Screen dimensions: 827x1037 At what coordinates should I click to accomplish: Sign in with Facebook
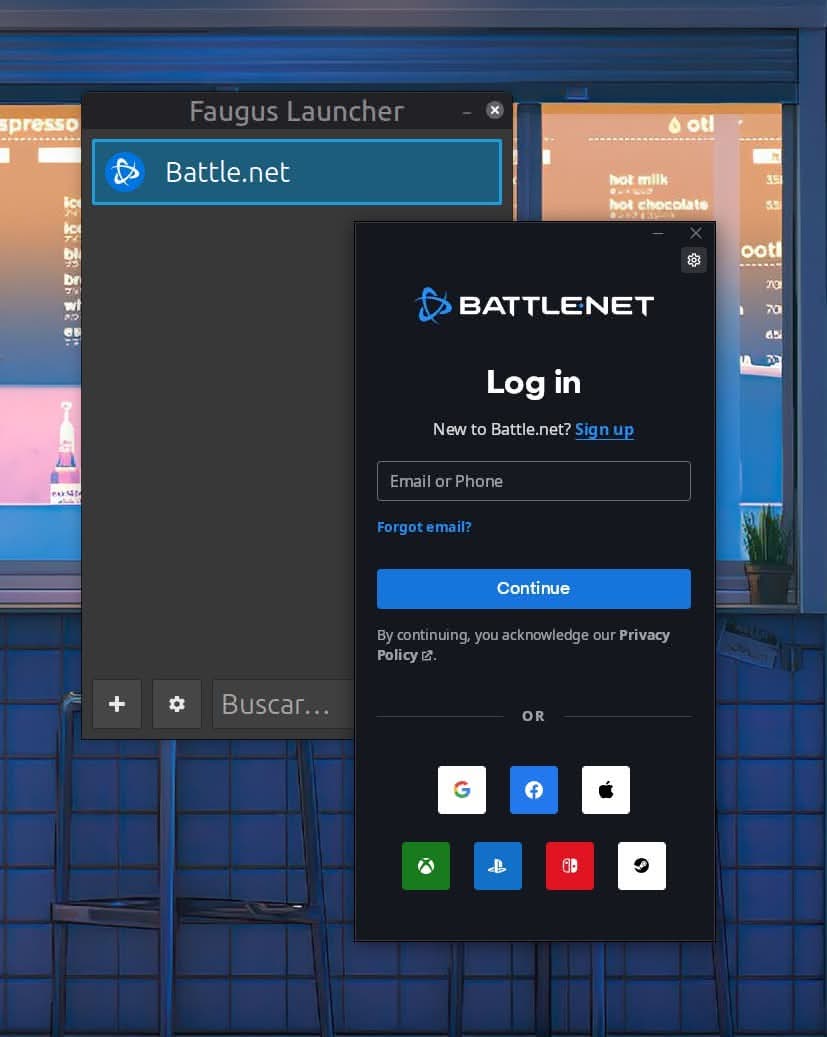pos(533,789)
